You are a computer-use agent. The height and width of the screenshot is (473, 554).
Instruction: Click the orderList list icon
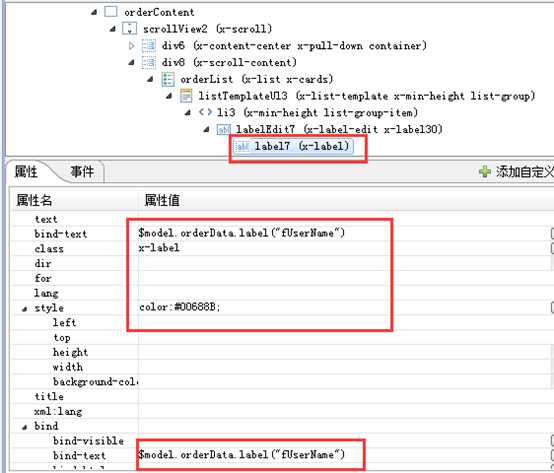[168, 79]
